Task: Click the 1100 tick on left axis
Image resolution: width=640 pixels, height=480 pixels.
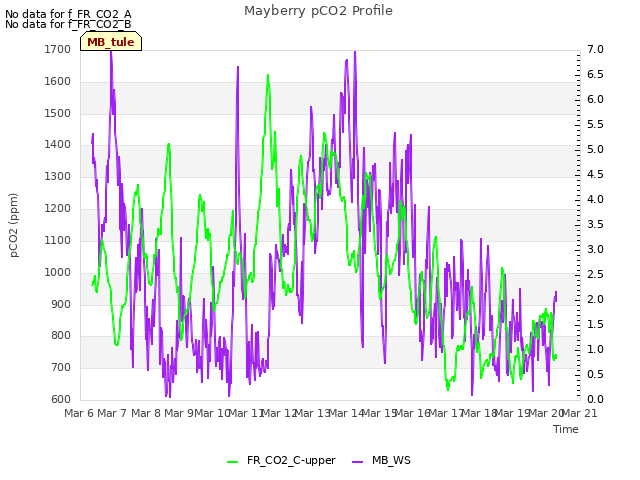Action: pyautogui.click(x=58, y=240)
